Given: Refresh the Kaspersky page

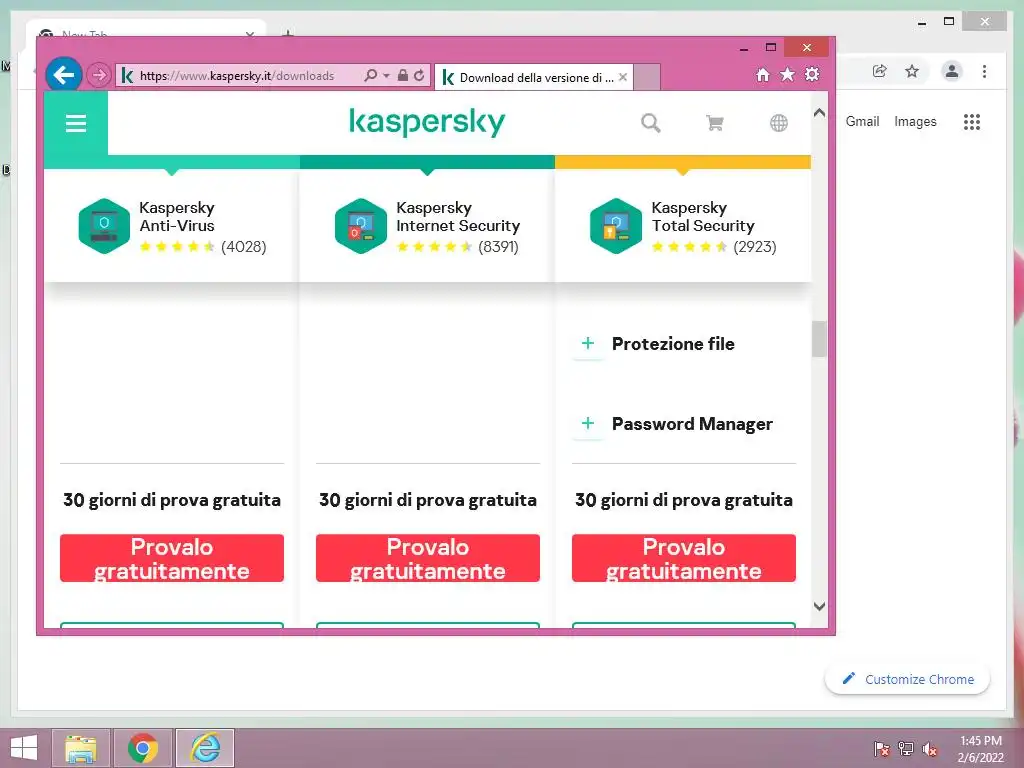Looking at the screenshot, I should tap(419, 76).
